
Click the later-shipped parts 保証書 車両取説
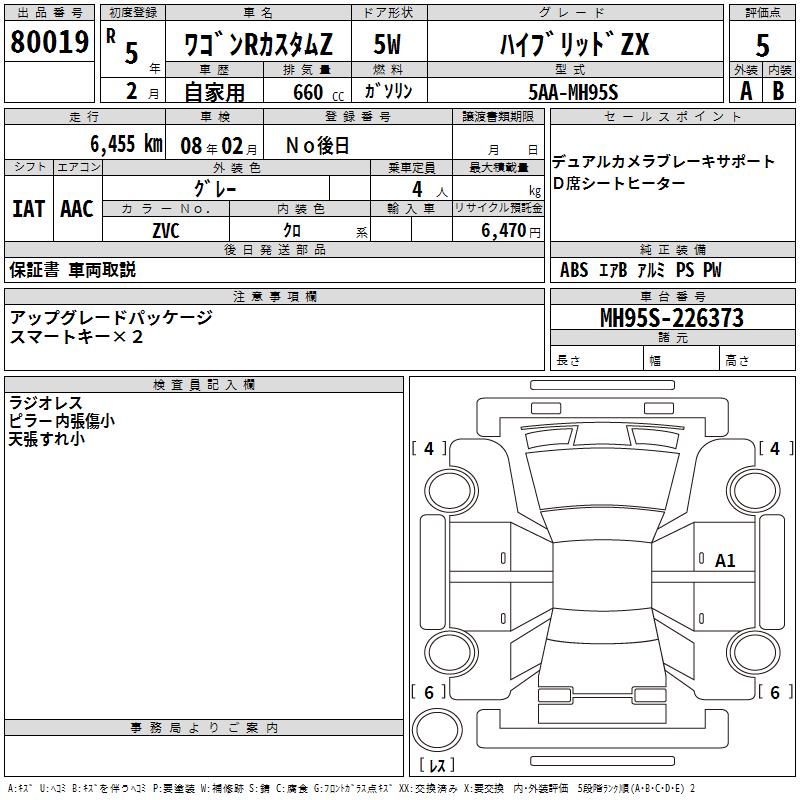coord(72,270)
